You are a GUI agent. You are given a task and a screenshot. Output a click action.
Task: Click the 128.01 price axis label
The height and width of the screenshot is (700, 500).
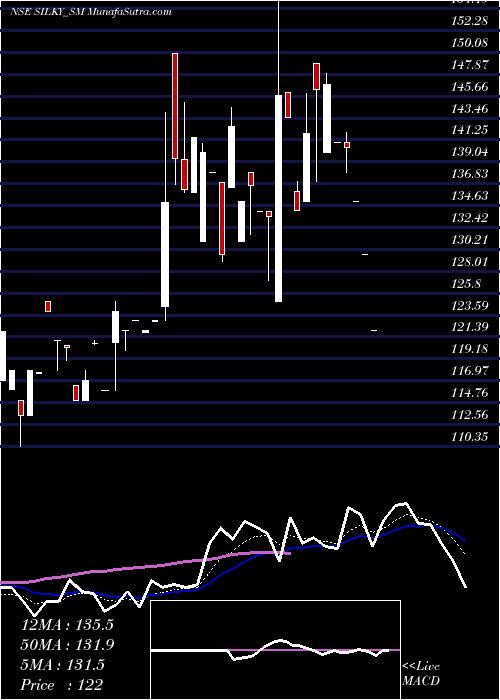tap(471, 262)
